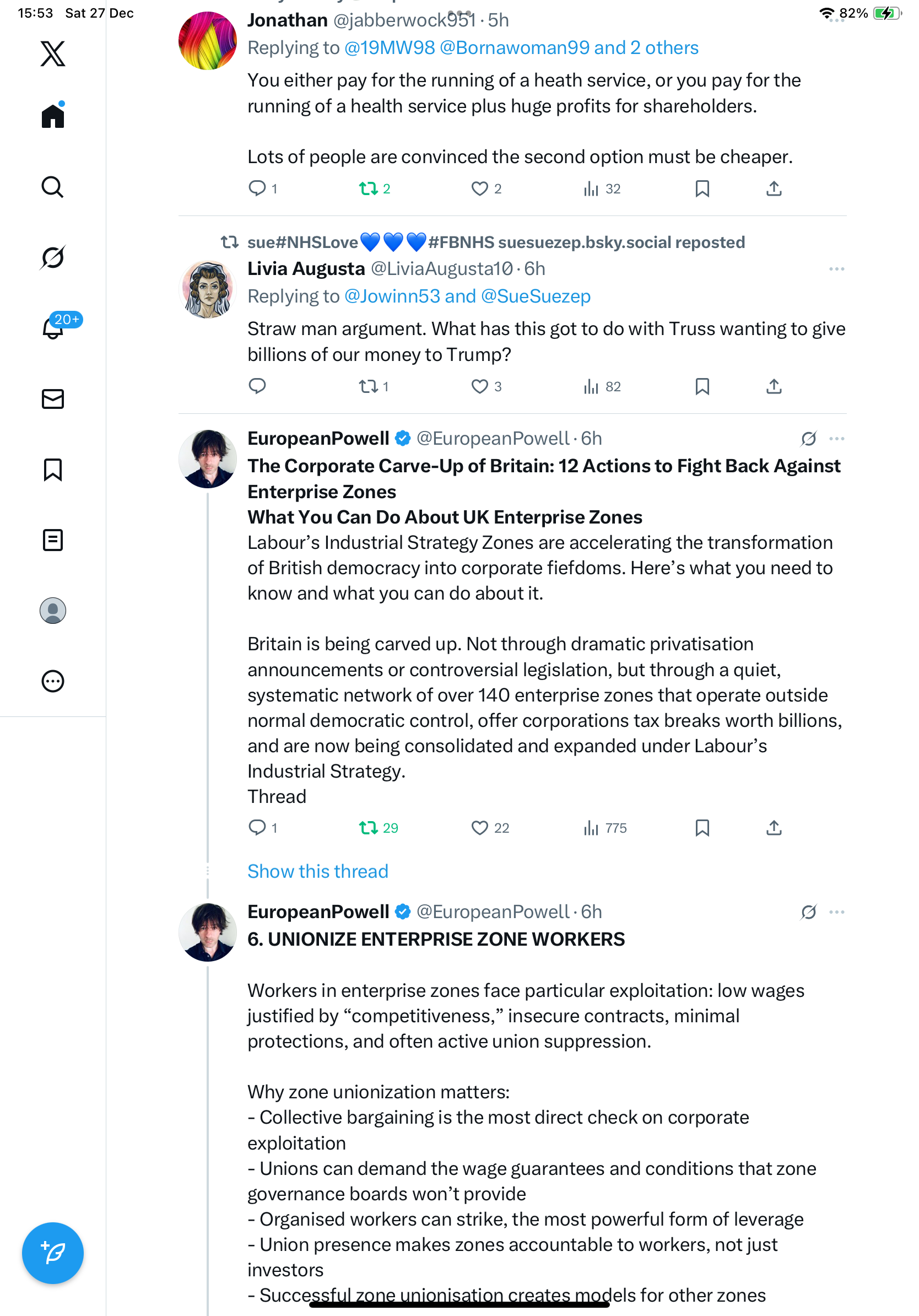This screenshot has height=1316, width=919.
Task: Like Jonathan's health service reply
Action: pyautogui.click(x=479, y=188)
